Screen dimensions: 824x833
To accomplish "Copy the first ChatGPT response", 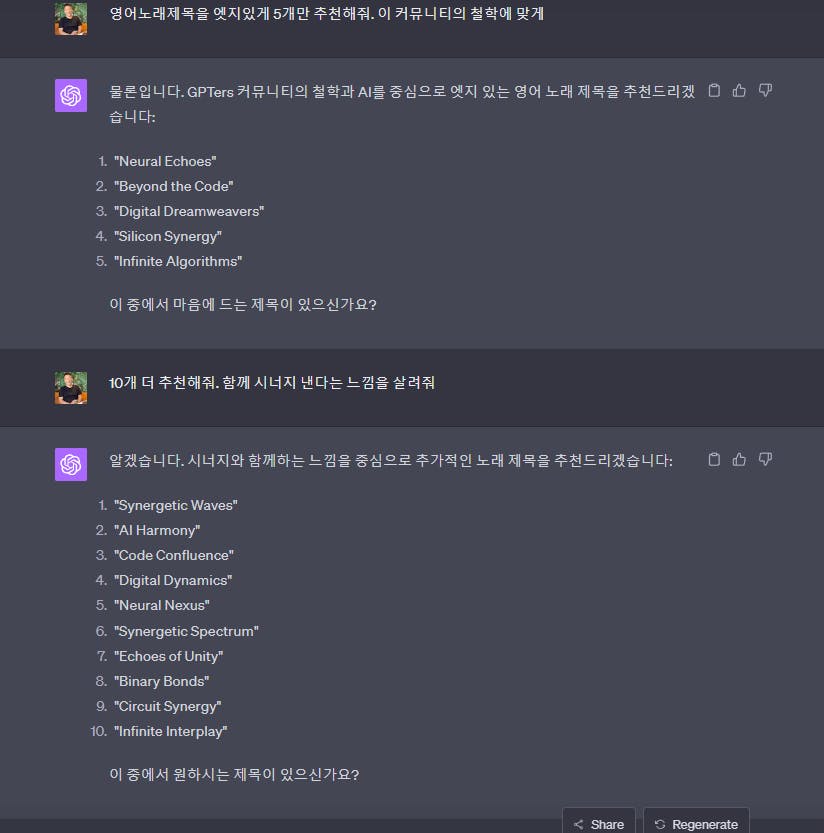I will coord(714,90).
